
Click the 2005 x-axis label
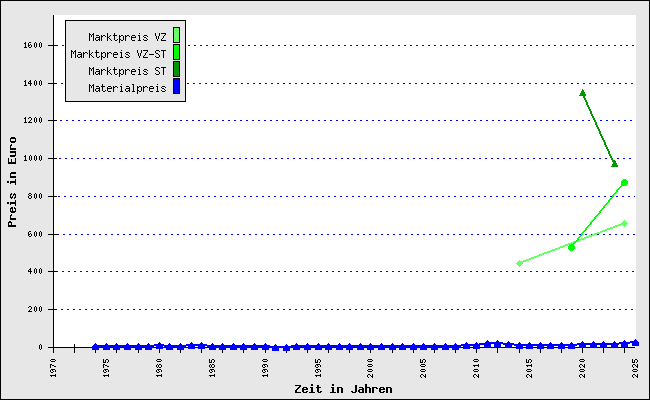click(423, 368)
